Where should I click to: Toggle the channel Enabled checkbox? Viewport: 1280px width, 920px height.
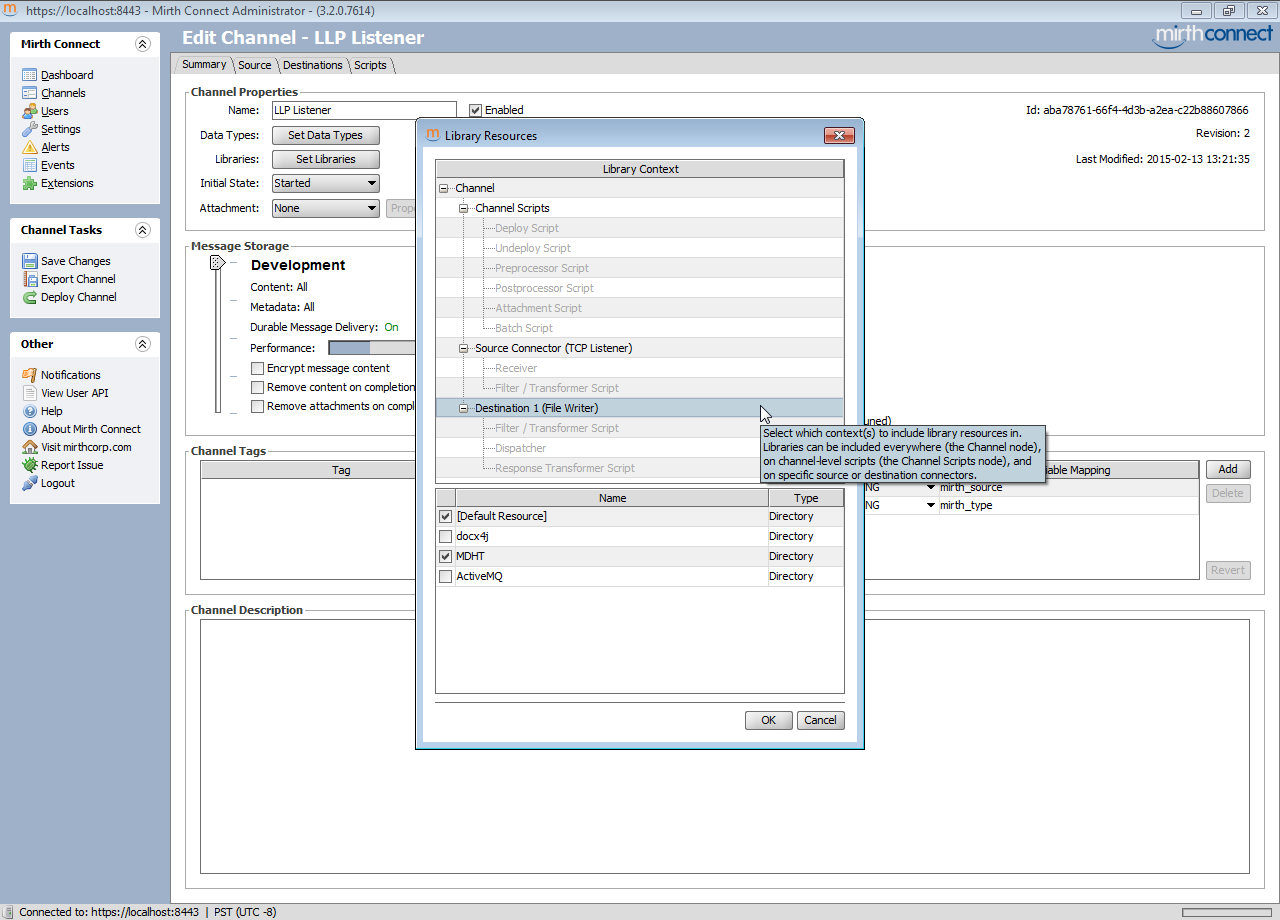[x=476, y=110]
